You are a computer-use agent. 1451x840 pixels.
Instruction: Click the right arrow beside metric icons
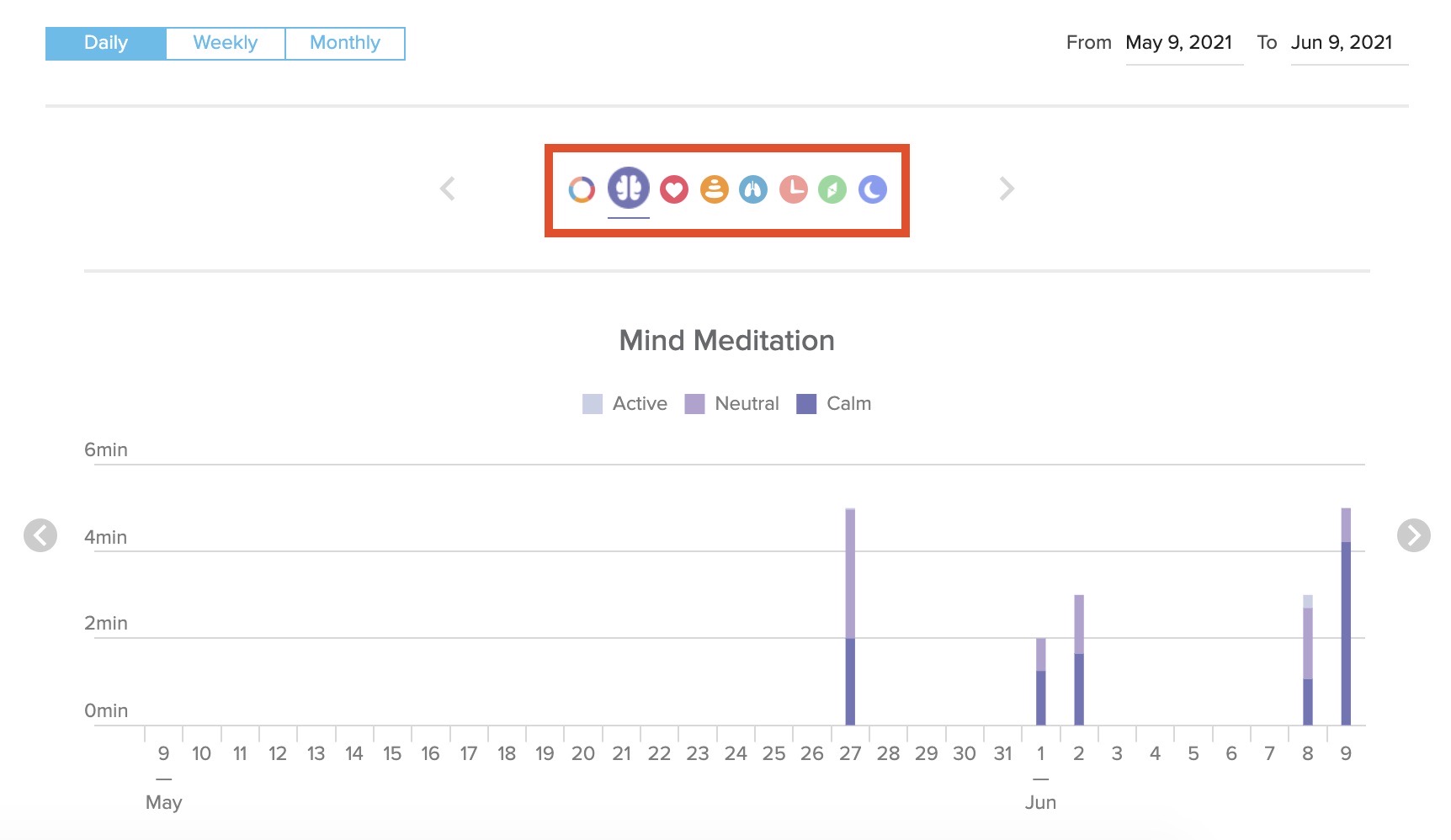pyautogui.click(x=1007, y=189)
